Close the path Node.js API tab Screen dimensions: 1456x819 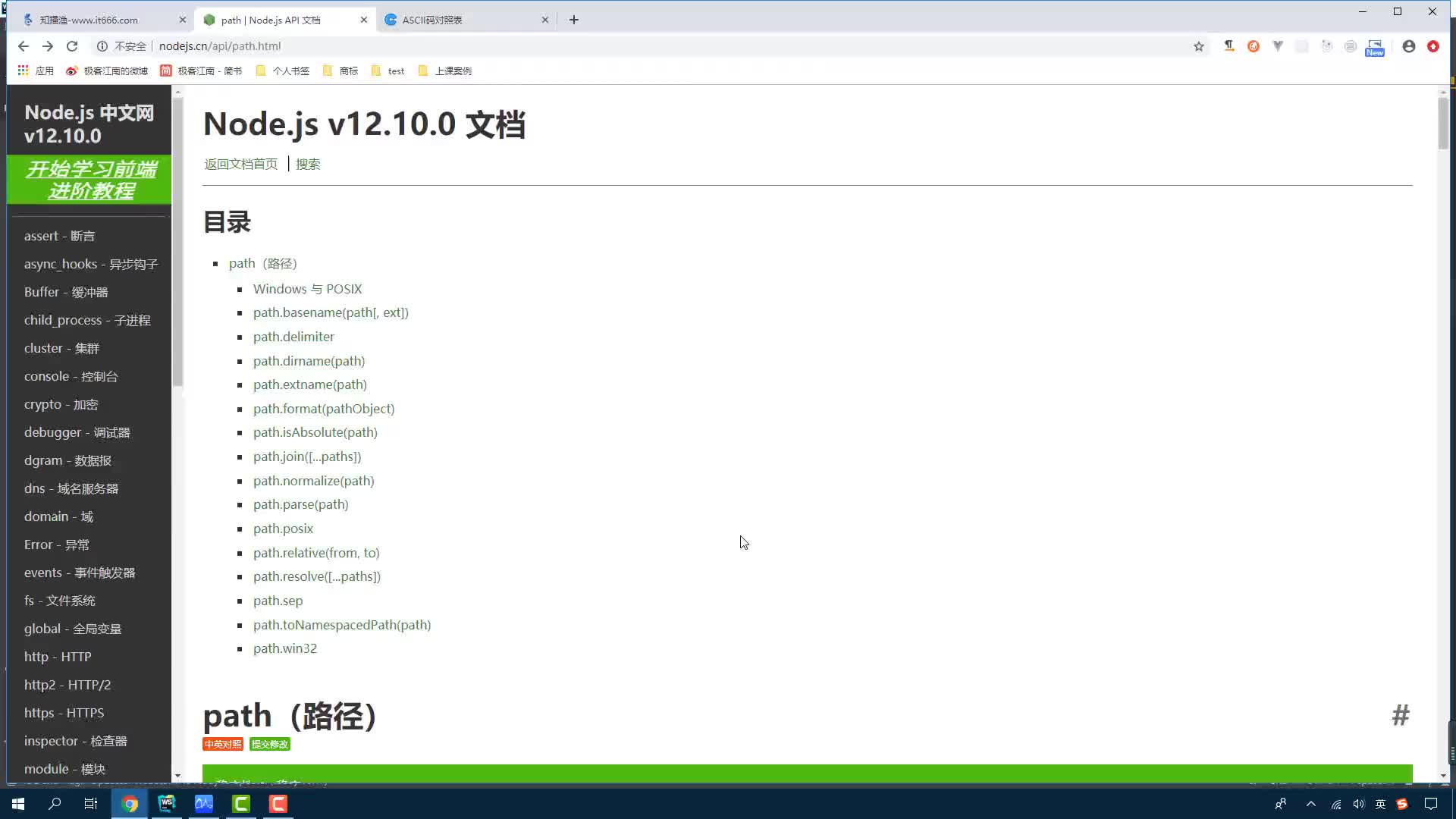click(x=364, y=20)
